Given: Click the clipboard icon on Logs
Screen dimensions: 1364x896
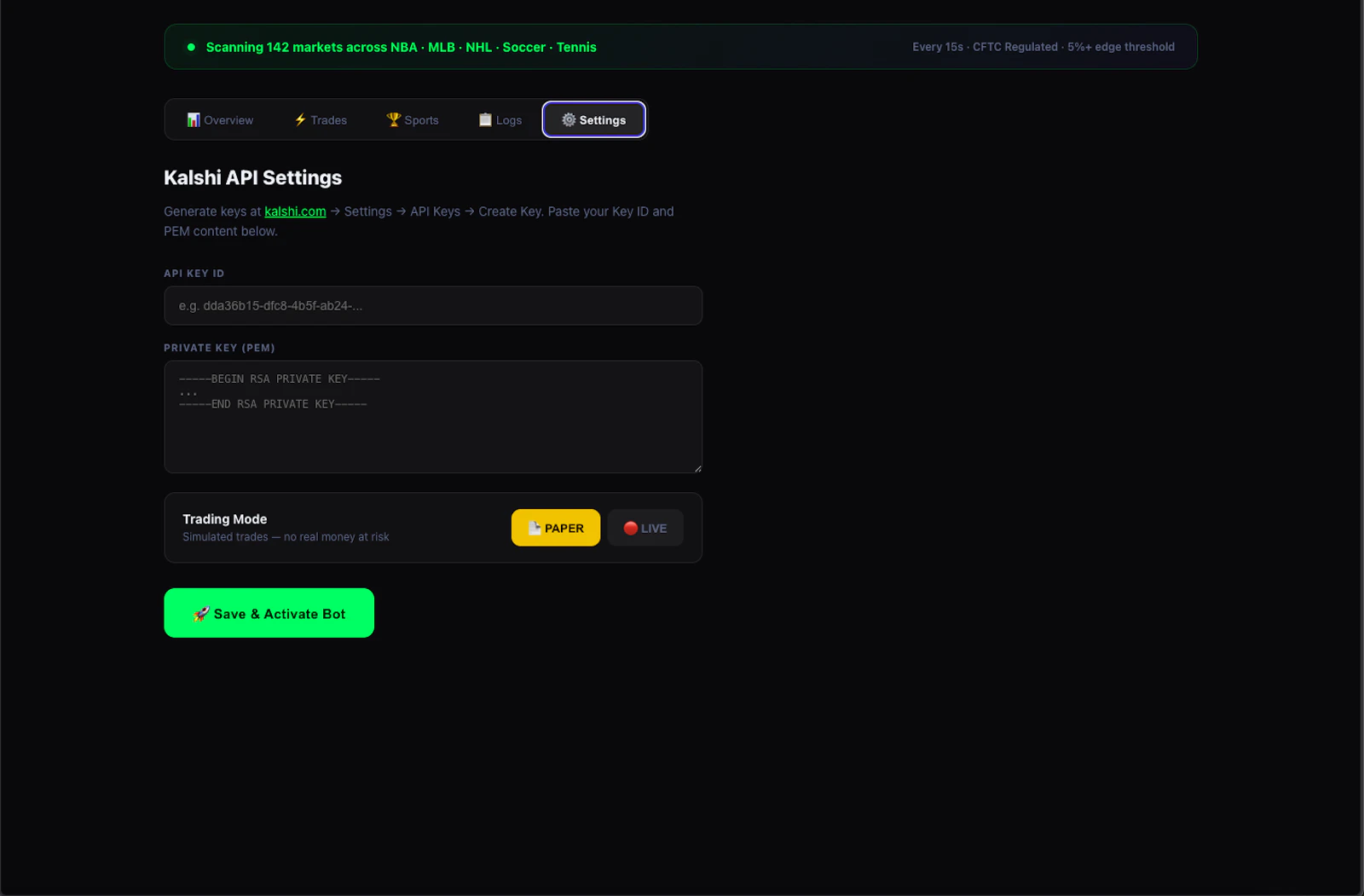Looking at the screenshot, I should point(485,120).
